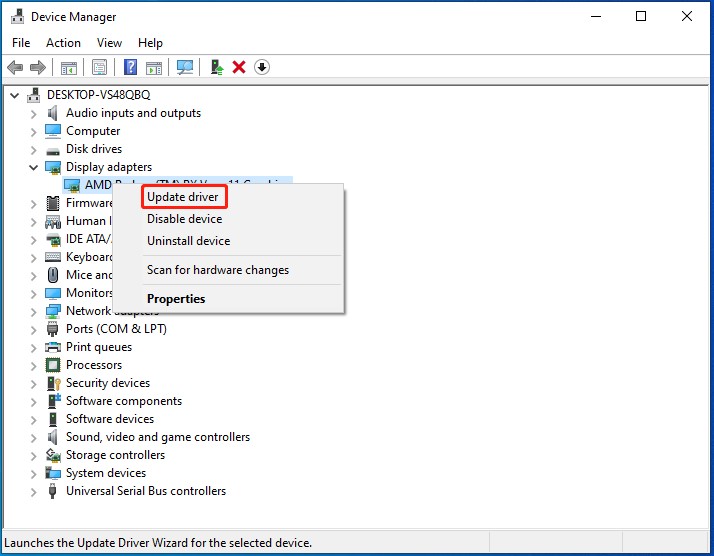Open the View menu in menu bar
This screenshot has height=556, width=714.
coord(109,43)
